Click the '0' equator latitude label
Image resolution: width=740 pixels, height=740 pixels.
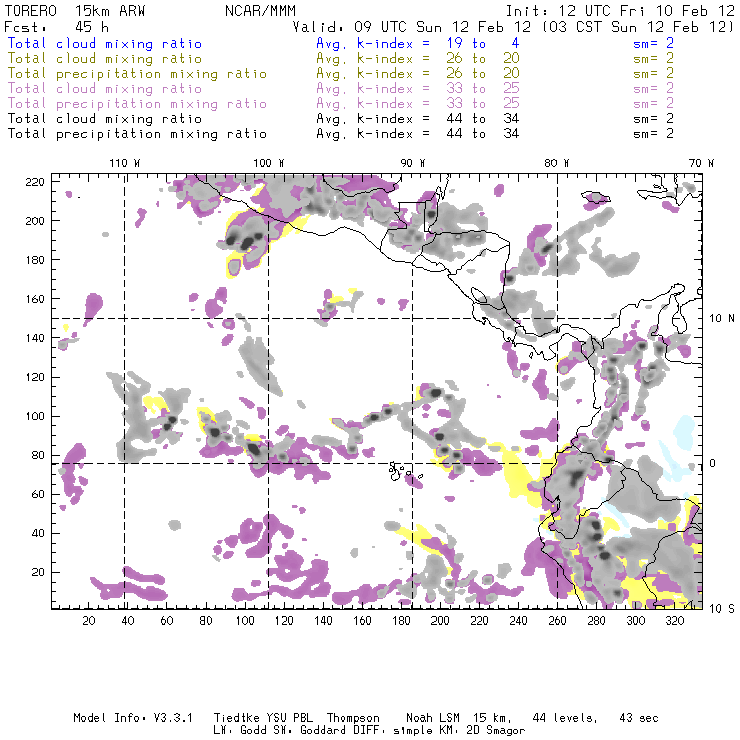714,463
